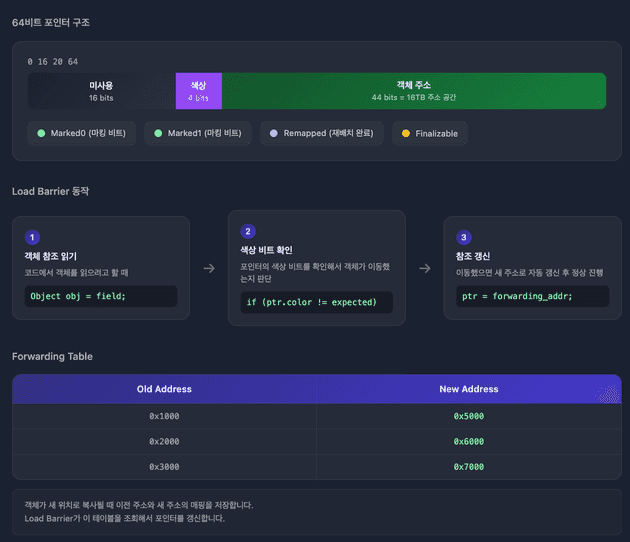Click the lavender dot beside Remapped
This screenshot has width=630, height=542.
pos(274,133)
